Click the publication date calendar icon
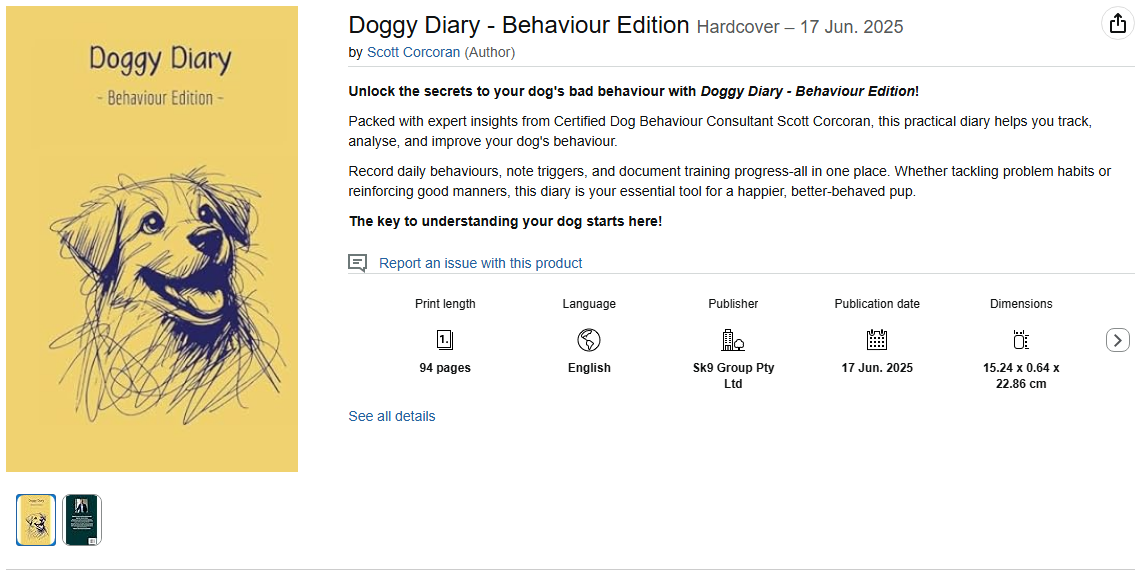 pyautogui.click(x=877, y=340)
